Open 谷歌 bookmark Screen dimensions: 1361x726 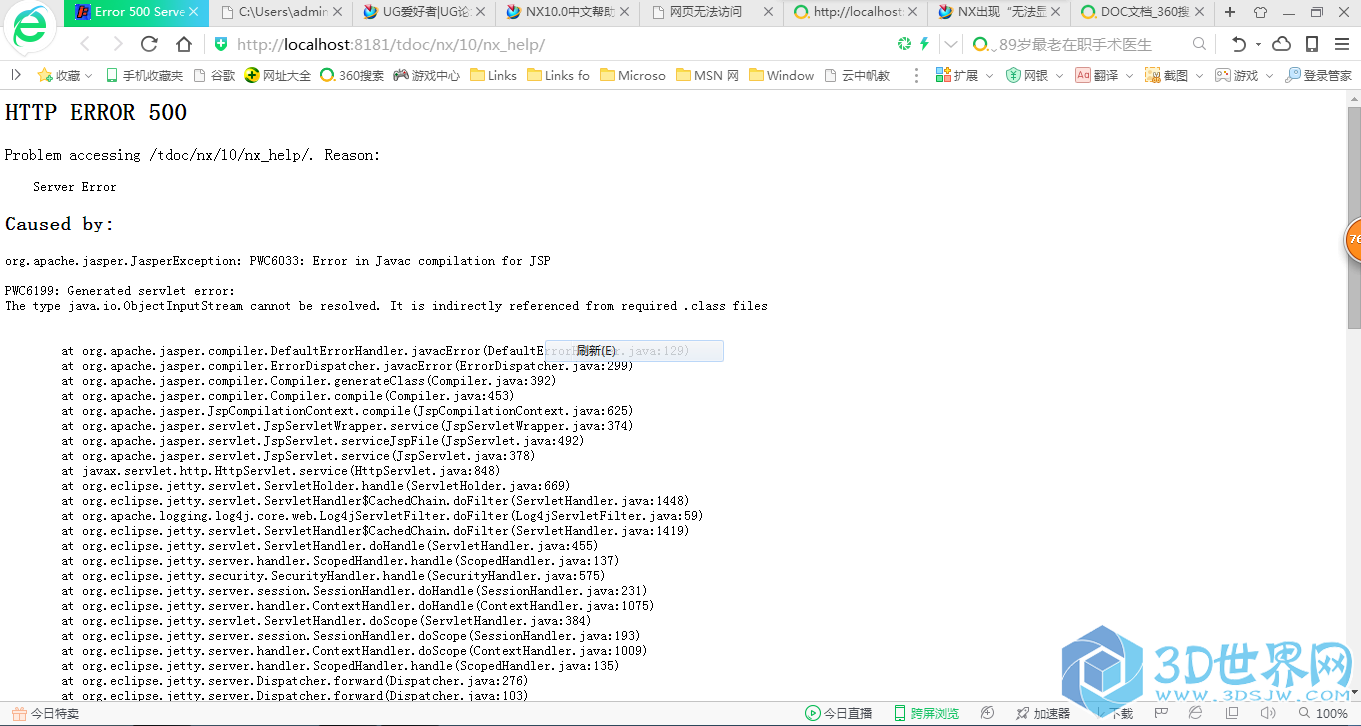click(x=214, y=75)
